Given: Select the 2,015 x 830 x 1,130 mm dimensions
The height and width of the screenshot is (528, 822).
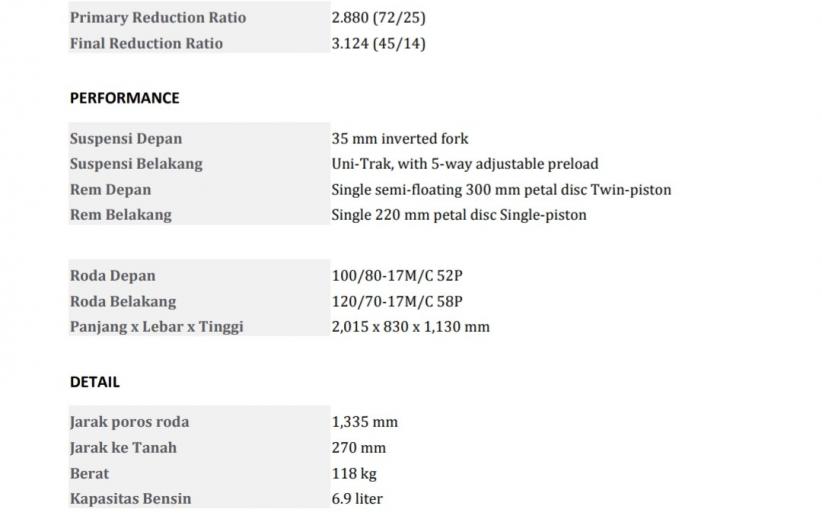Looking at the screenshot, I should 410,327.
